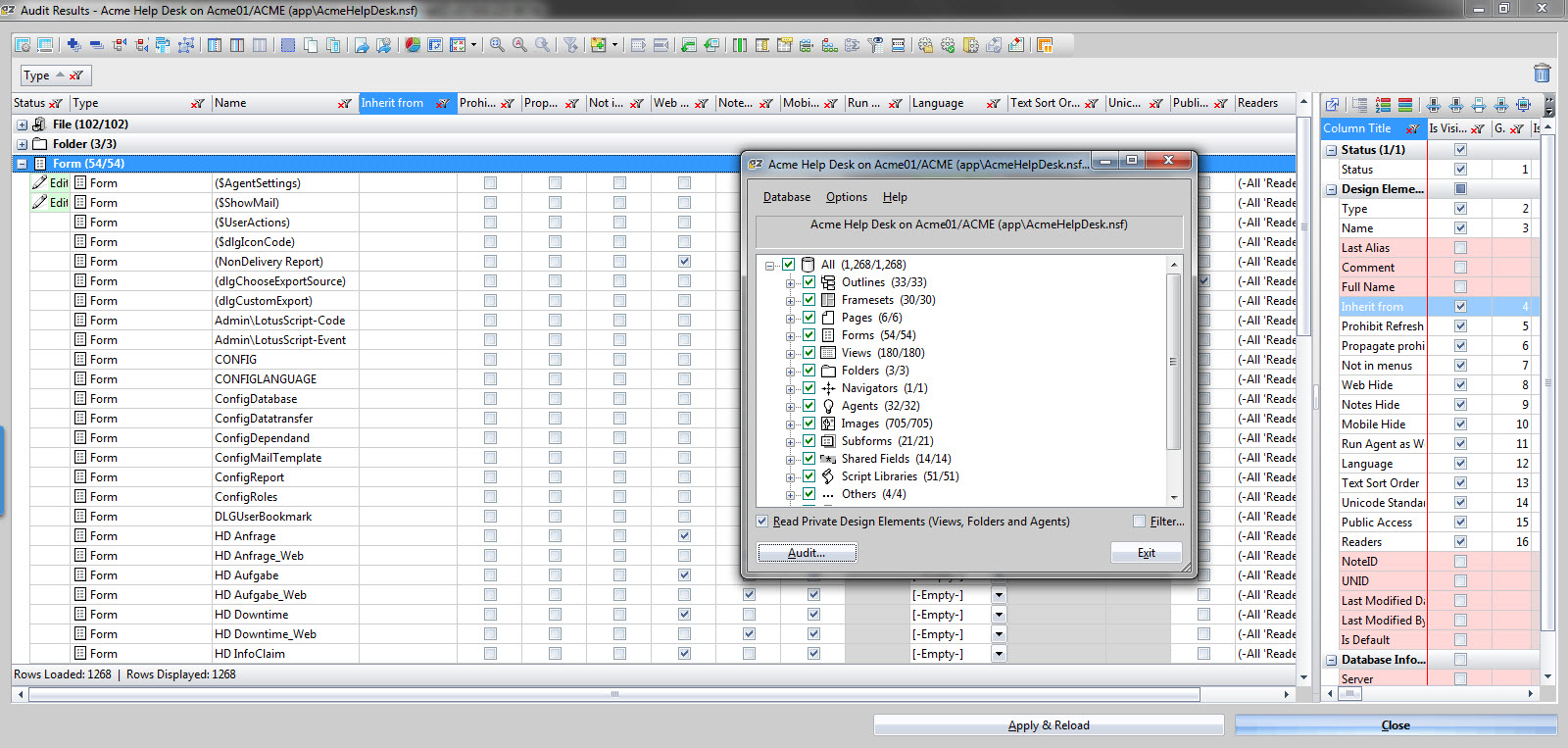
Task: Click the first icon in main toolbar
Action: (23, 45)
